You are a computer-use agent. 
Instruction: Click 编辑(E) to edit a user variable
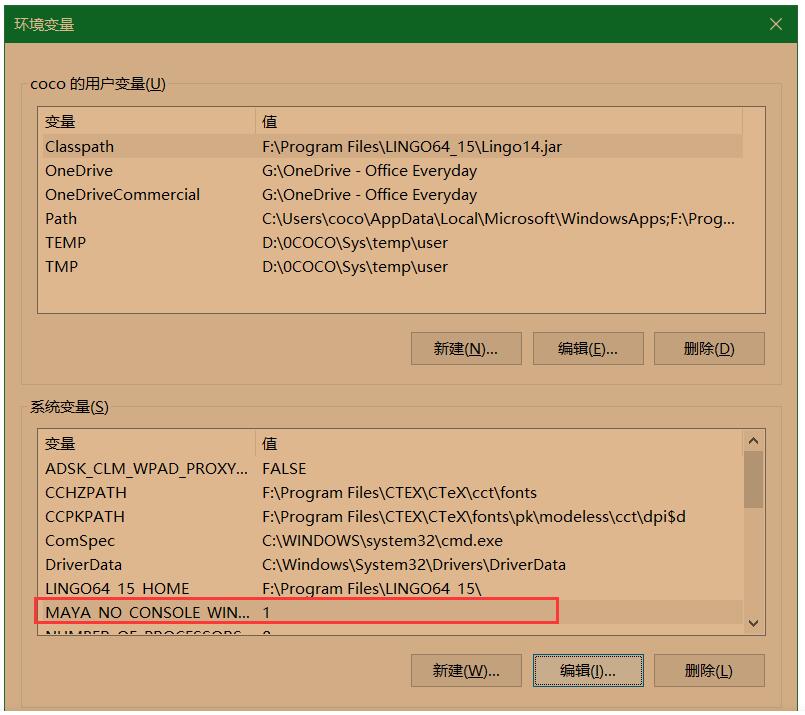588,348
